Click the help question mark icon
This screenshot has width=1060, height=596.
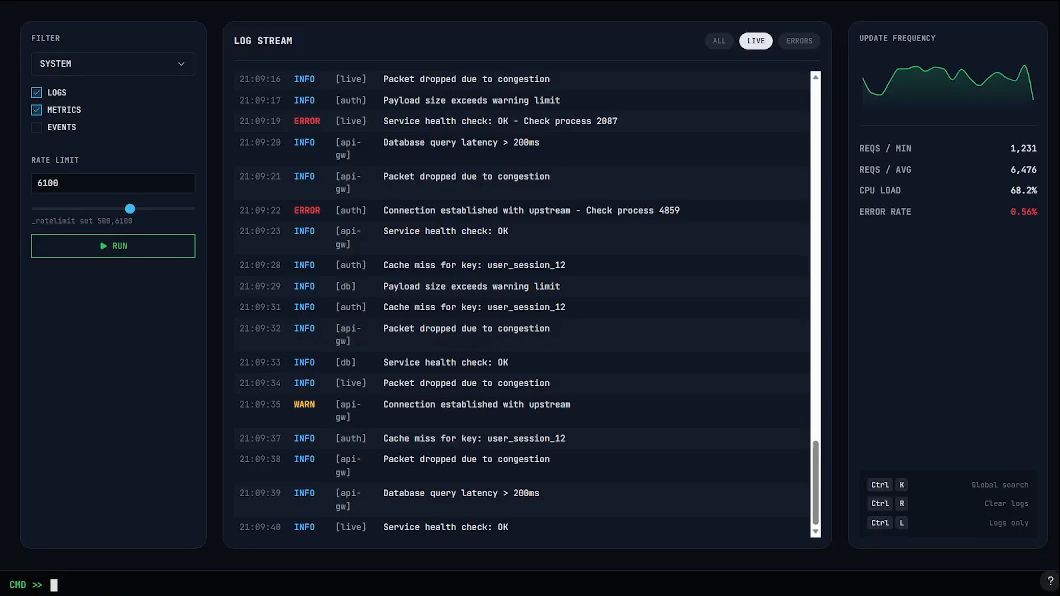click(1049, 581)
